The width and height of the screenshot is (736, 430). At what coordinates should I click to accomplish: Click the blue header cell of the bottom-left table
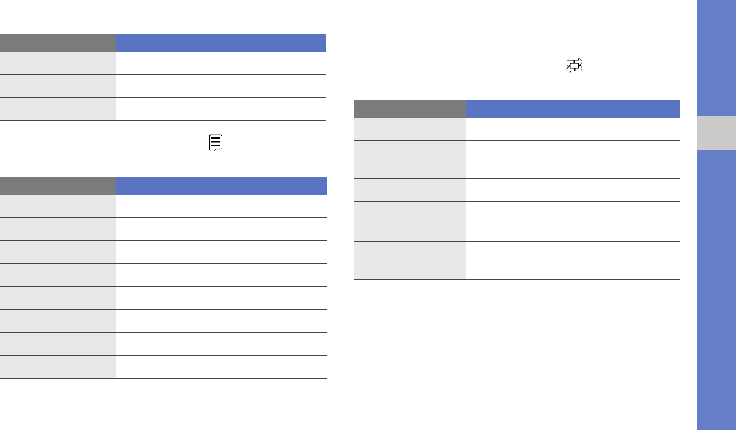click(x=221, y=185)
